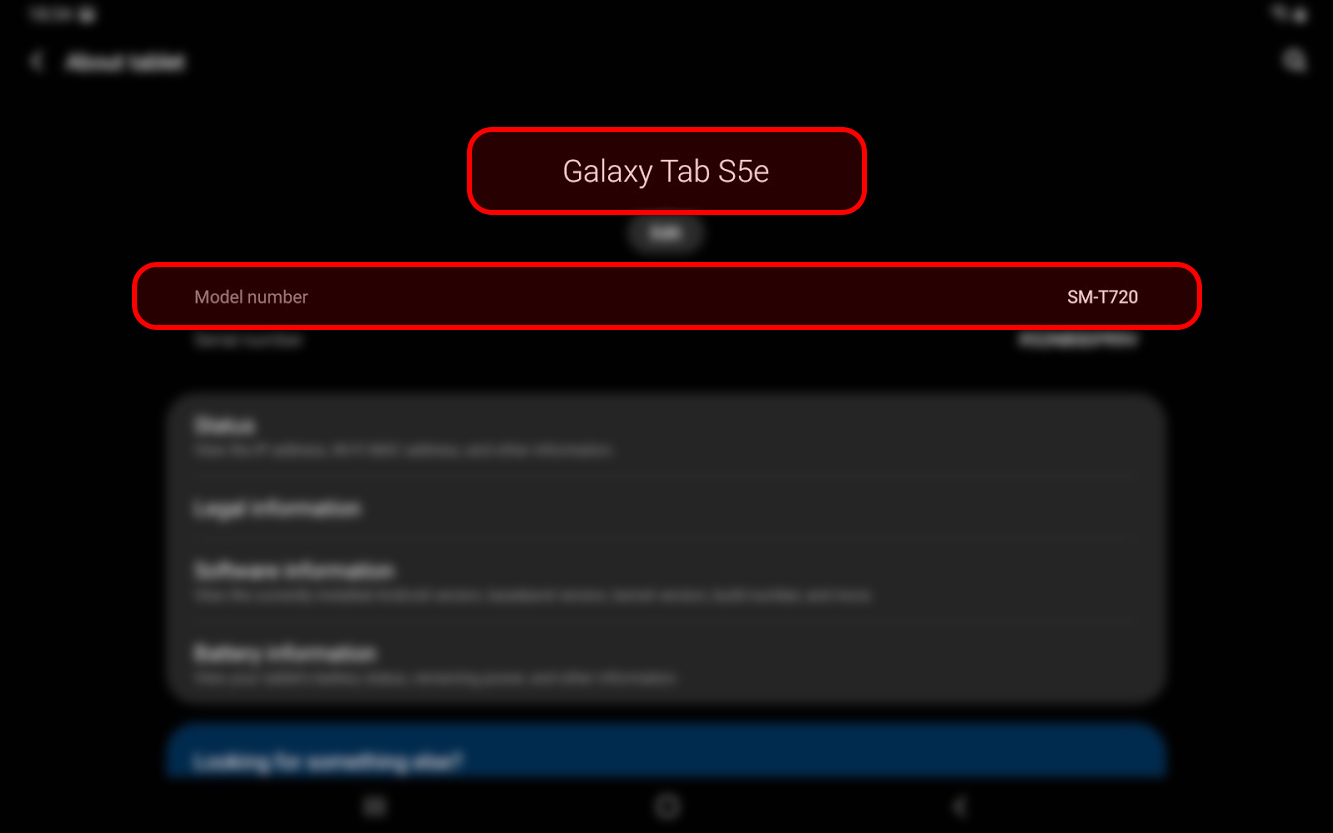
Task: Open search with the magnifier icon
Action: tap(1294, 62)
